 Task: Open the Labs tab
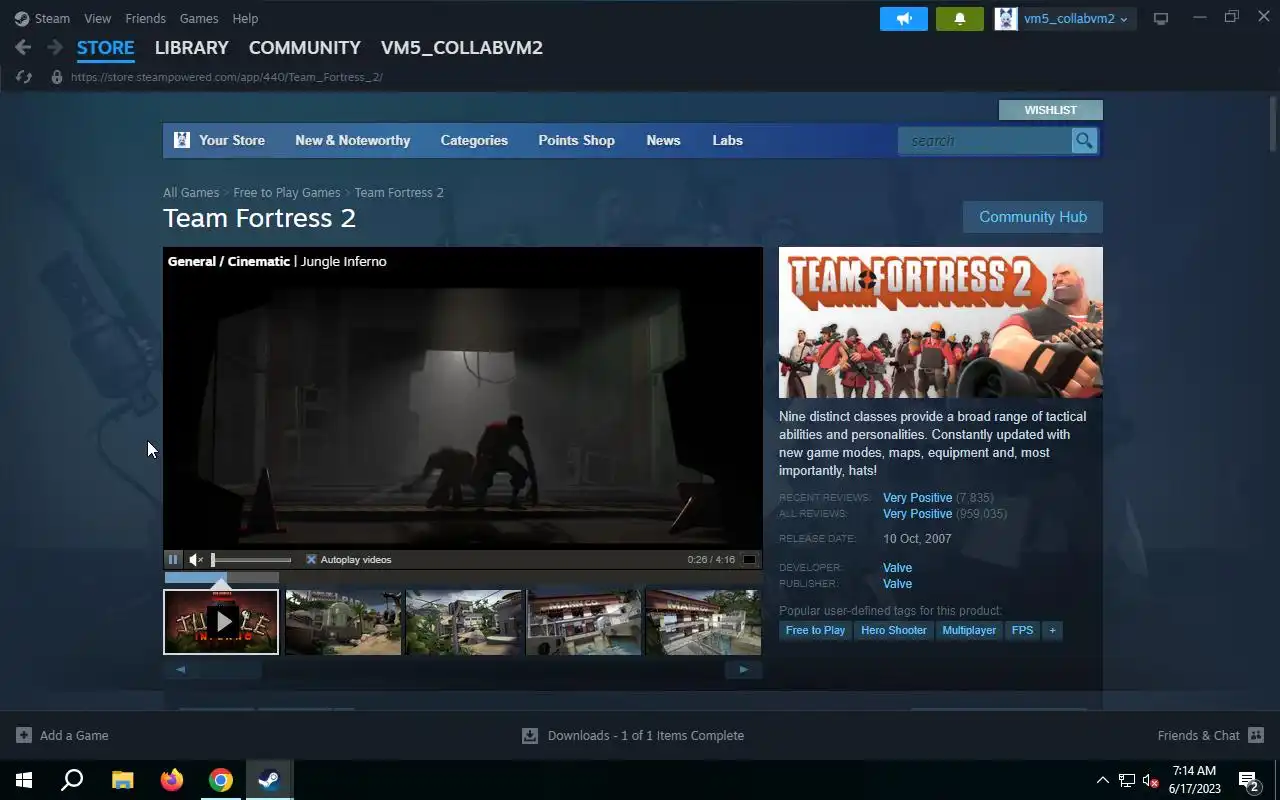click(728, 141)
